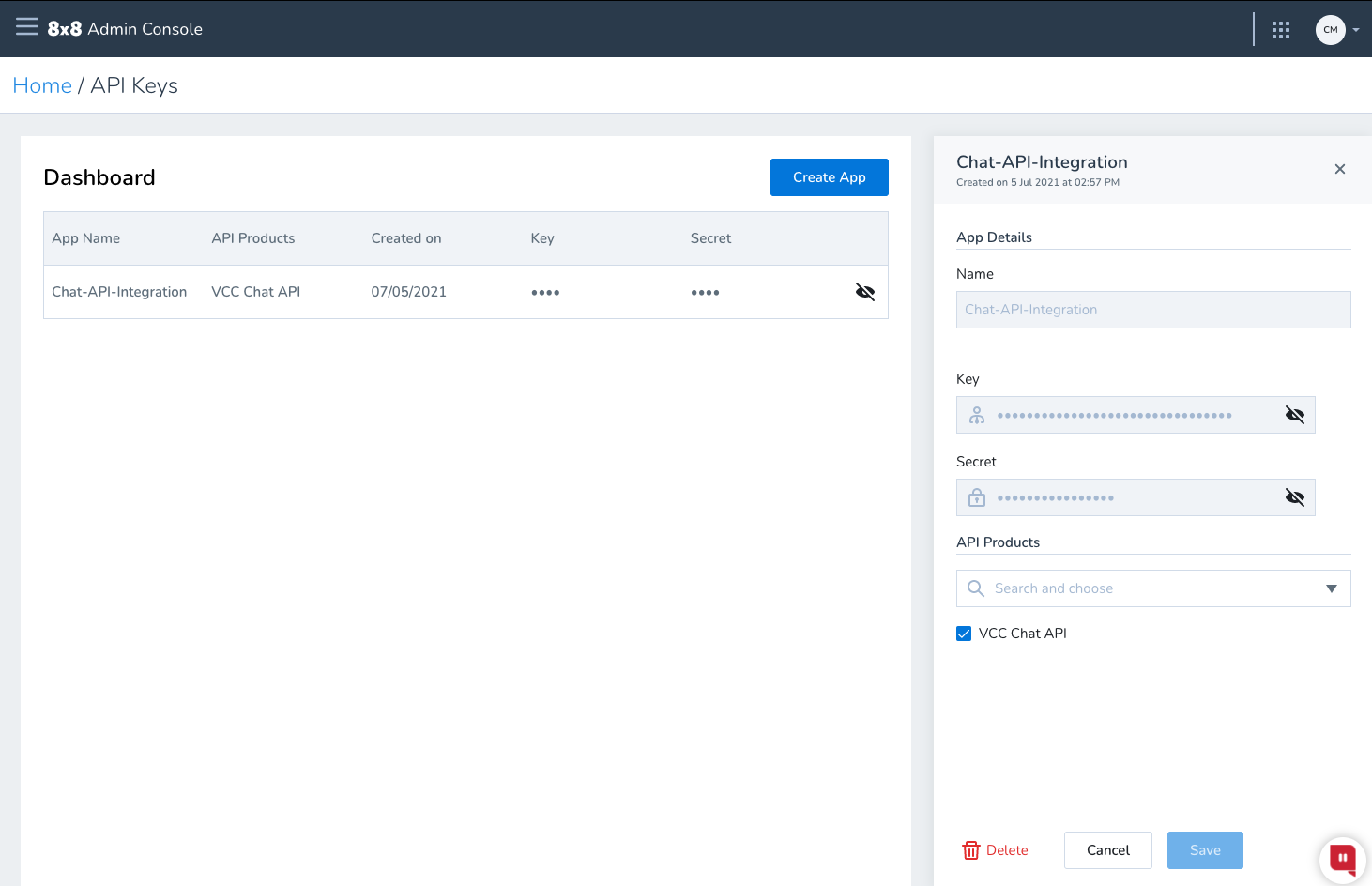Click the CM user avatar
Viewport: 1372px width, 886px height.
pos(1330,30)
